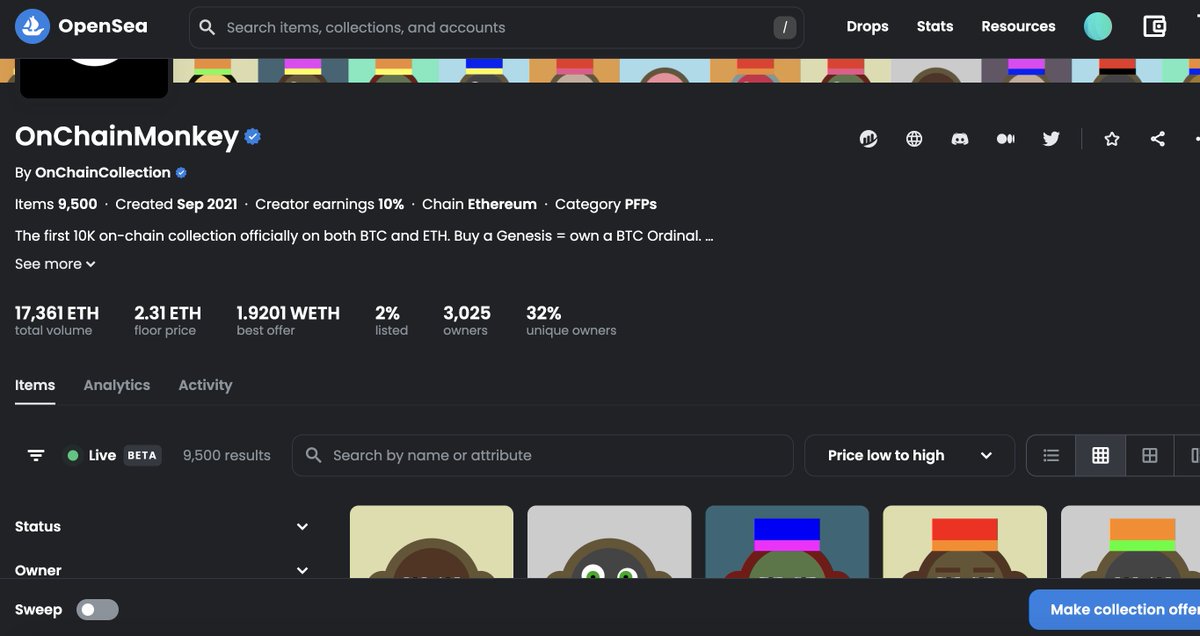
Task: Open the collection Discord link
Action: coord(960,139)
